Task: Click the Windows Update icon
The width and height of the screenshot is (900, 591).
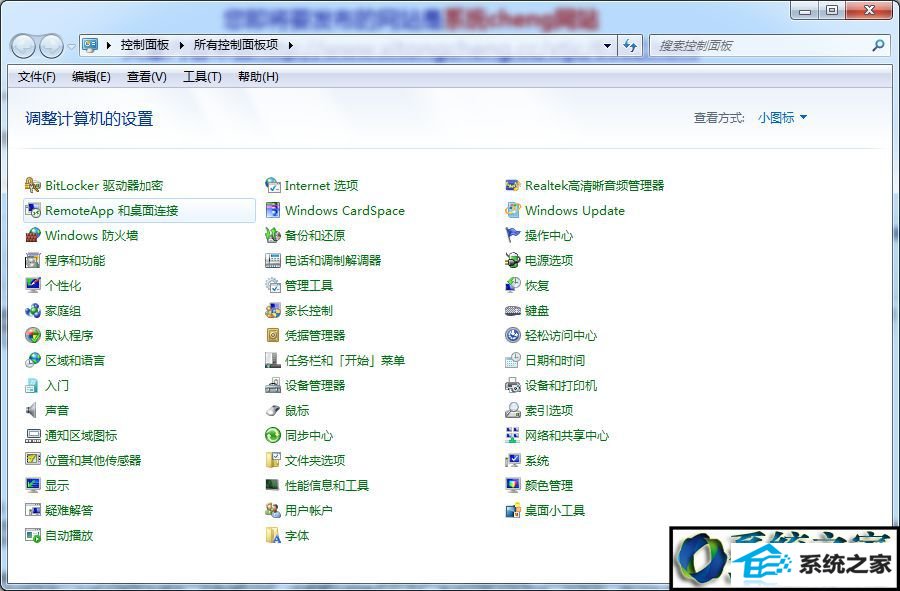Action: [513, 211]
